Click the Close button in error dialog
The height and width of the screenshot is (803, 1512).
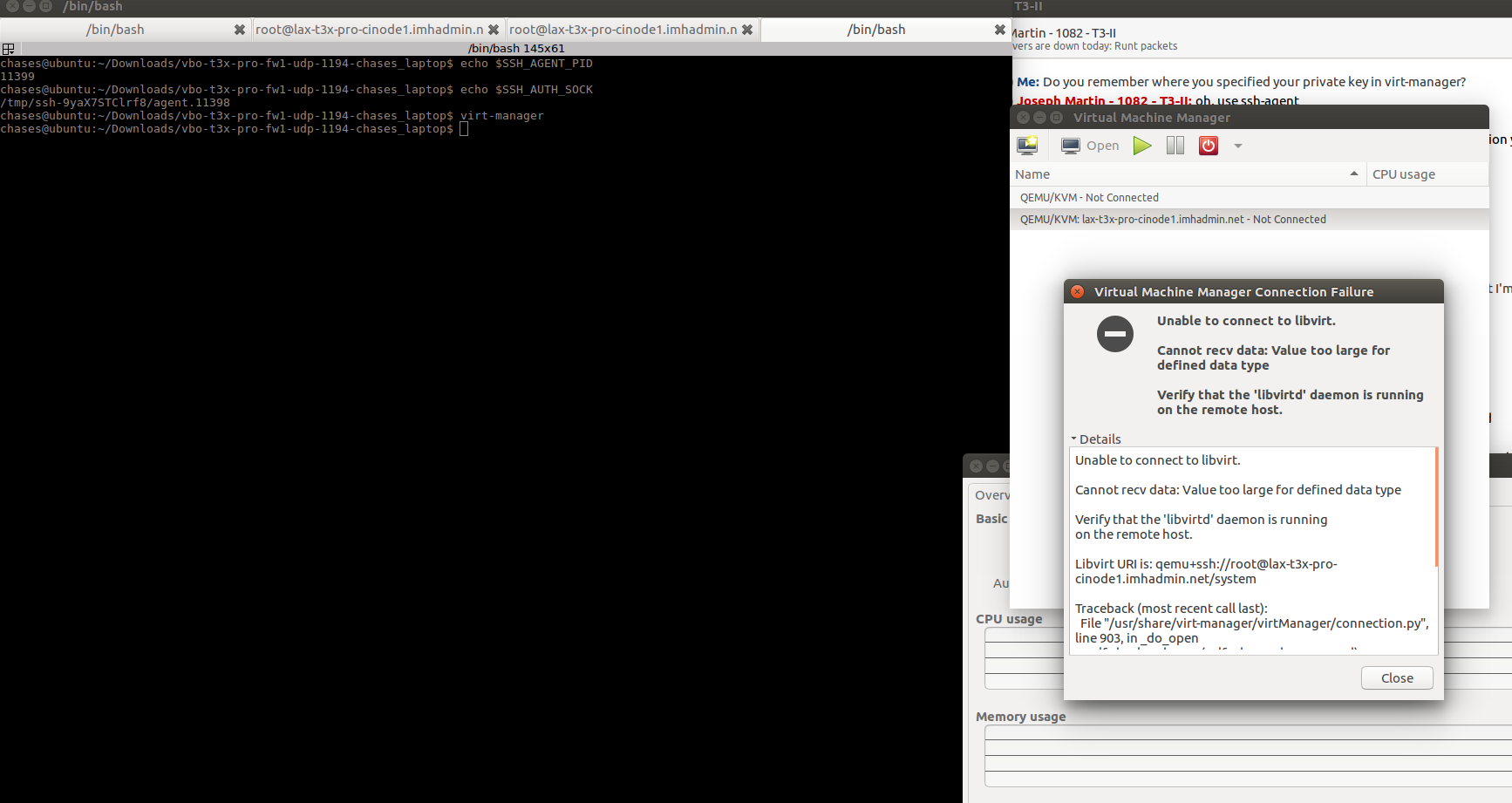[x=1396, y=678]
